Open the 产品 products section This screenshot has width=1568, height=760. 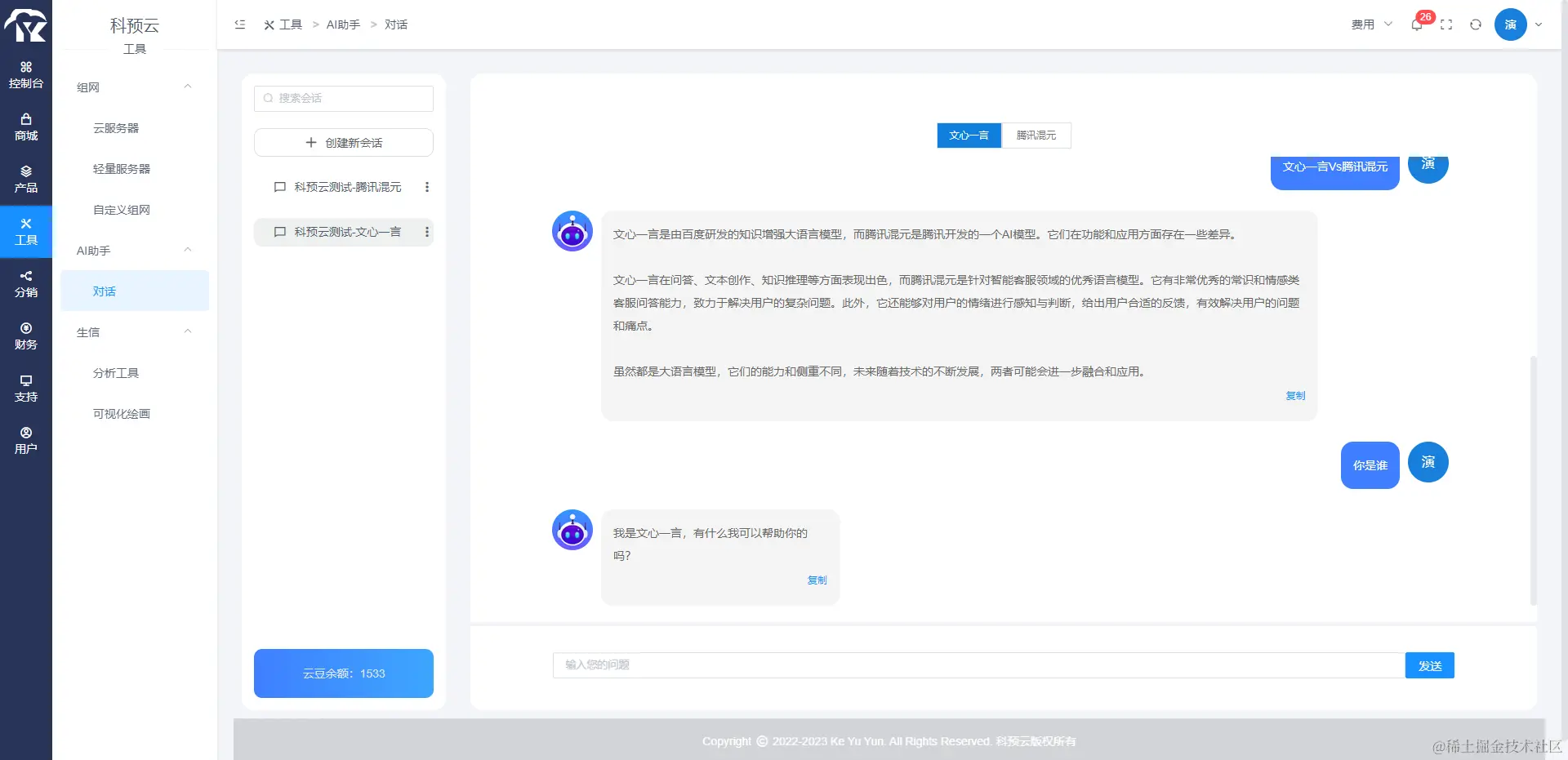coord(26,180)
